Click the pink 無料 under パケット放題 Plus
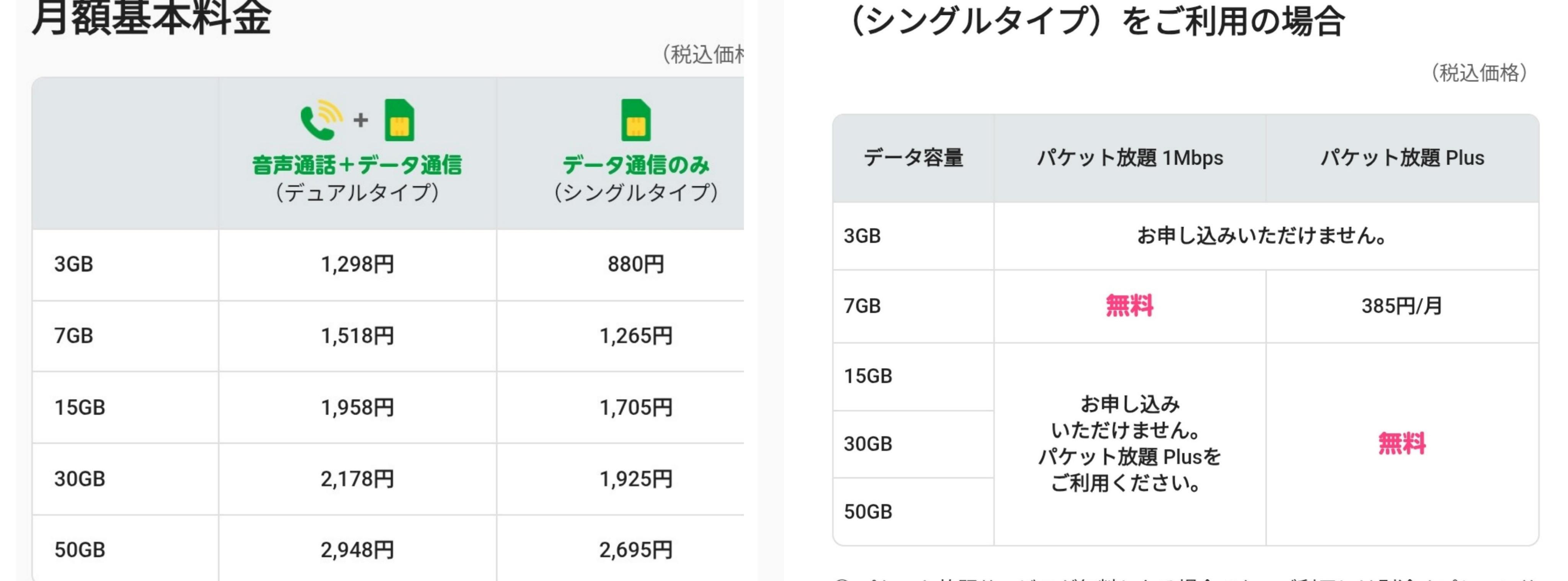Image resolution: width=1568 pixels, height=581 pixels. [1402, 444]
